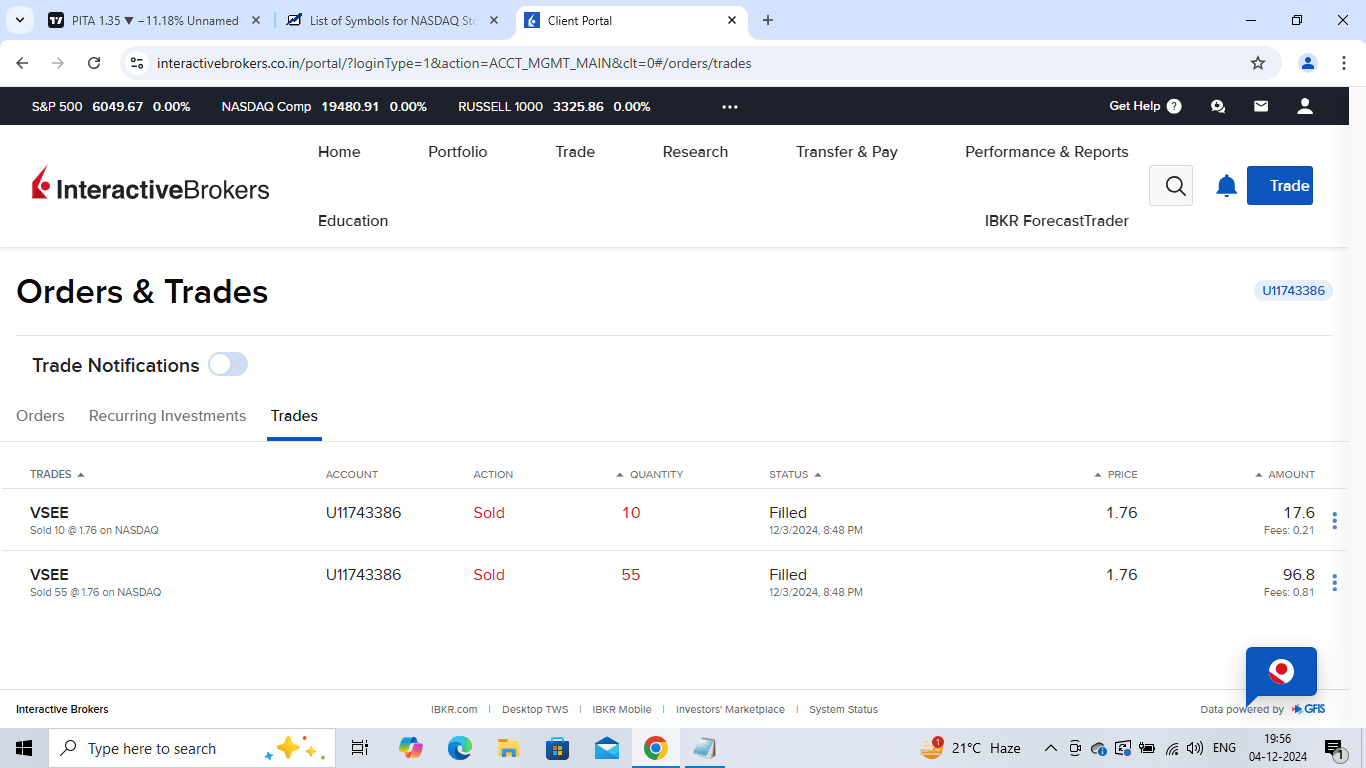Viewport: 1366px width, 768px height.
Task: Open the Portfolio menu
Action: click(x=458, y=152)
